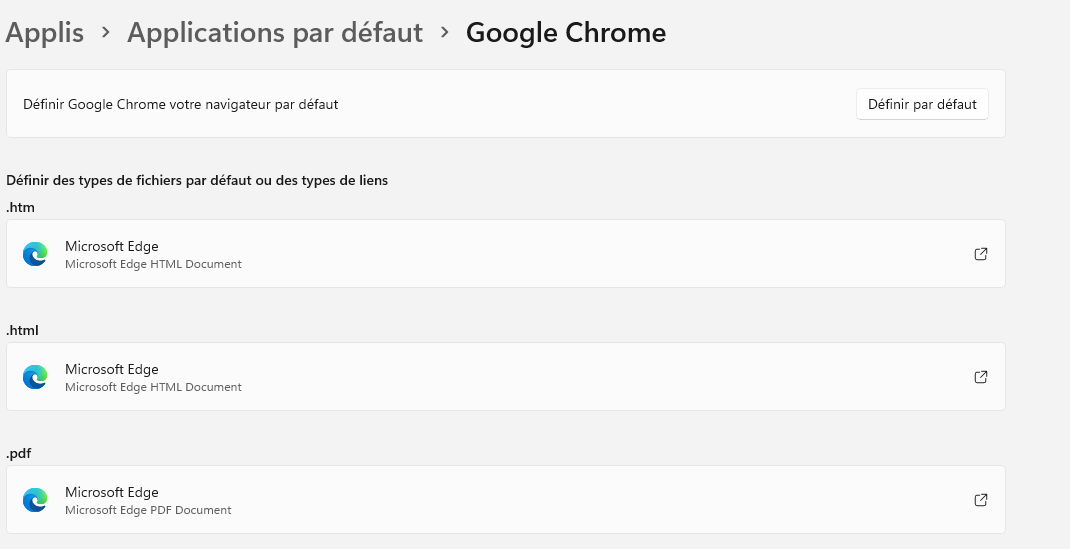The image size is (1070, 549).
Task: Click Microsoft Edge HTML Document under .html
Action: tap(153, 387)
